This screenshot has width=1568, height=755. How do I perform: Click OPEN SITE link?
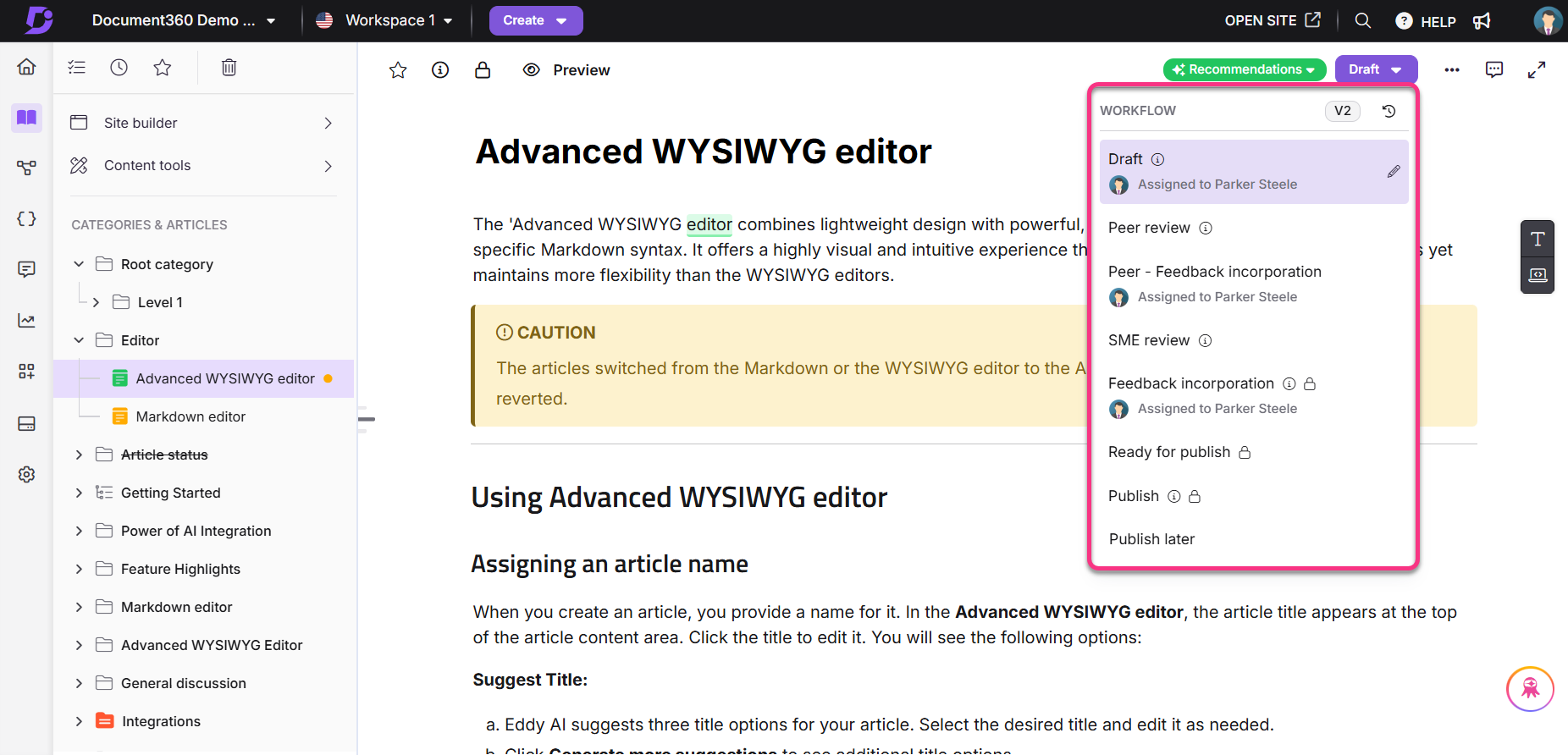[x=1273, y=20]
